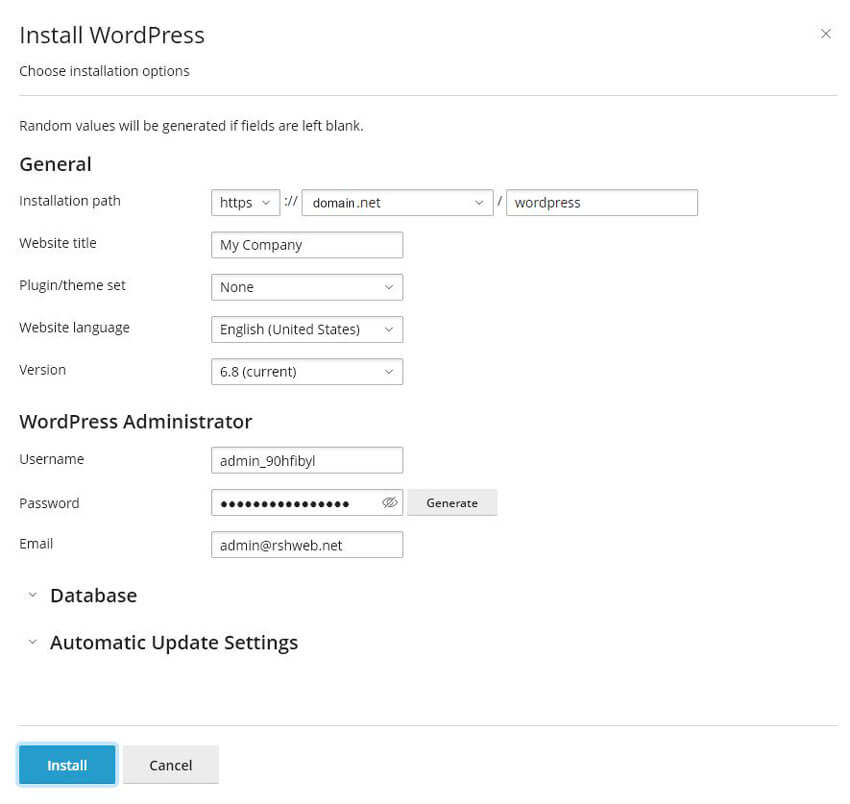This screenshot has width=850, height=804.
Task: Click the wordpress installation path field
Action: point(601,202)
